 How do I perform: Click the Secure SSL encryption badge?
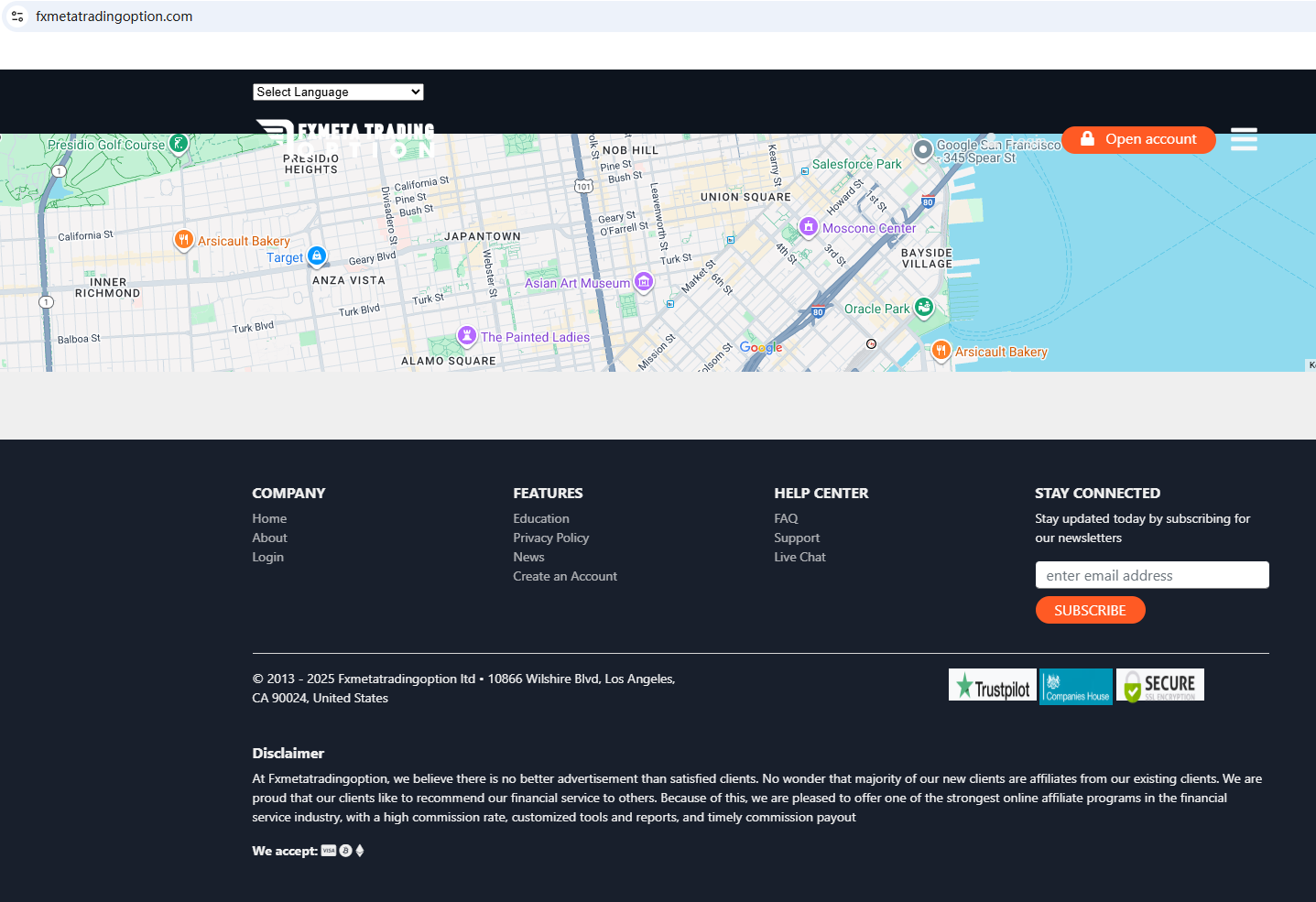click(x=1159, y=686)
